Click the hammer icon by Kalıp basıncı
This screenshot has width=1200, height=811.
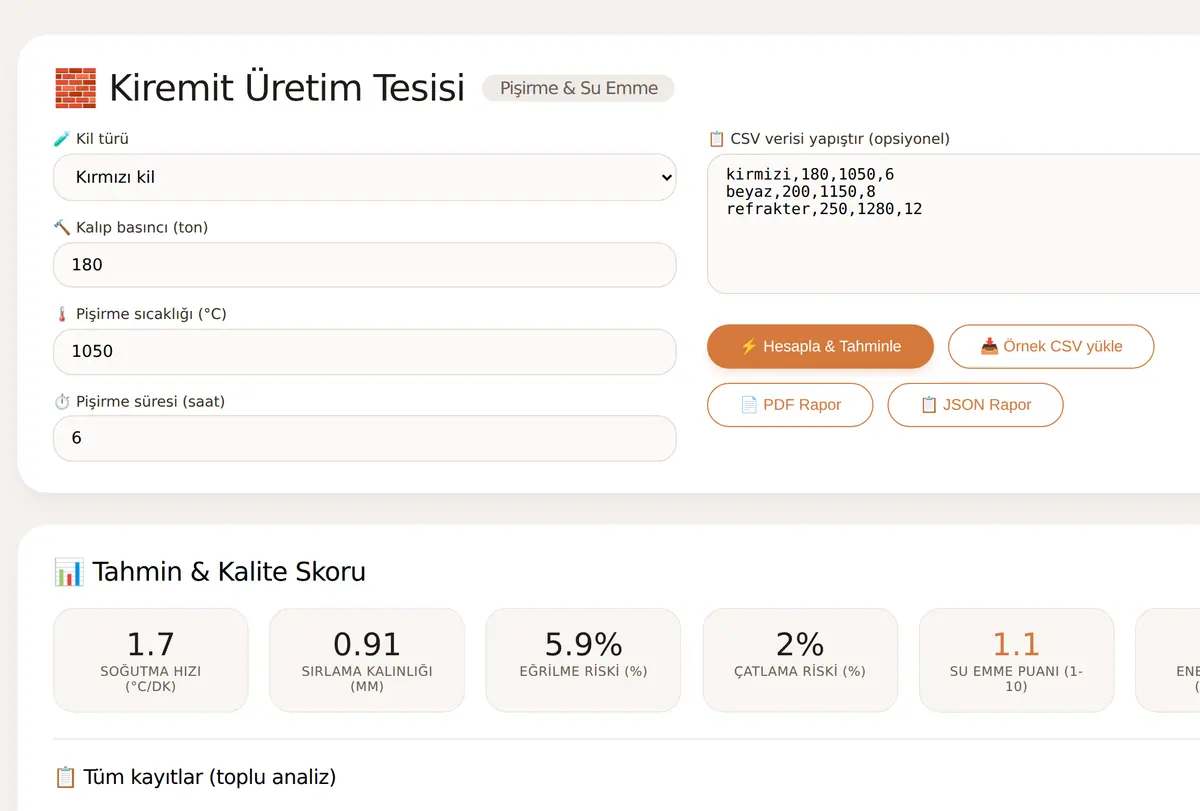tap(61, 227)
